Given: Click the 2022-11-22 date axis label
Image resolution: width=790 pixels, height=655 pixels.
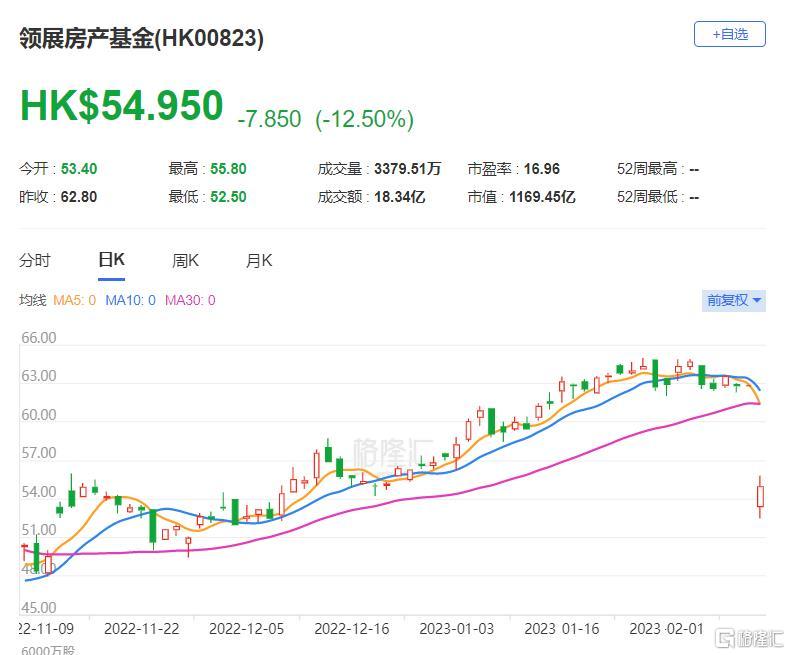Looking at the screenshot, I should point(142,629).
